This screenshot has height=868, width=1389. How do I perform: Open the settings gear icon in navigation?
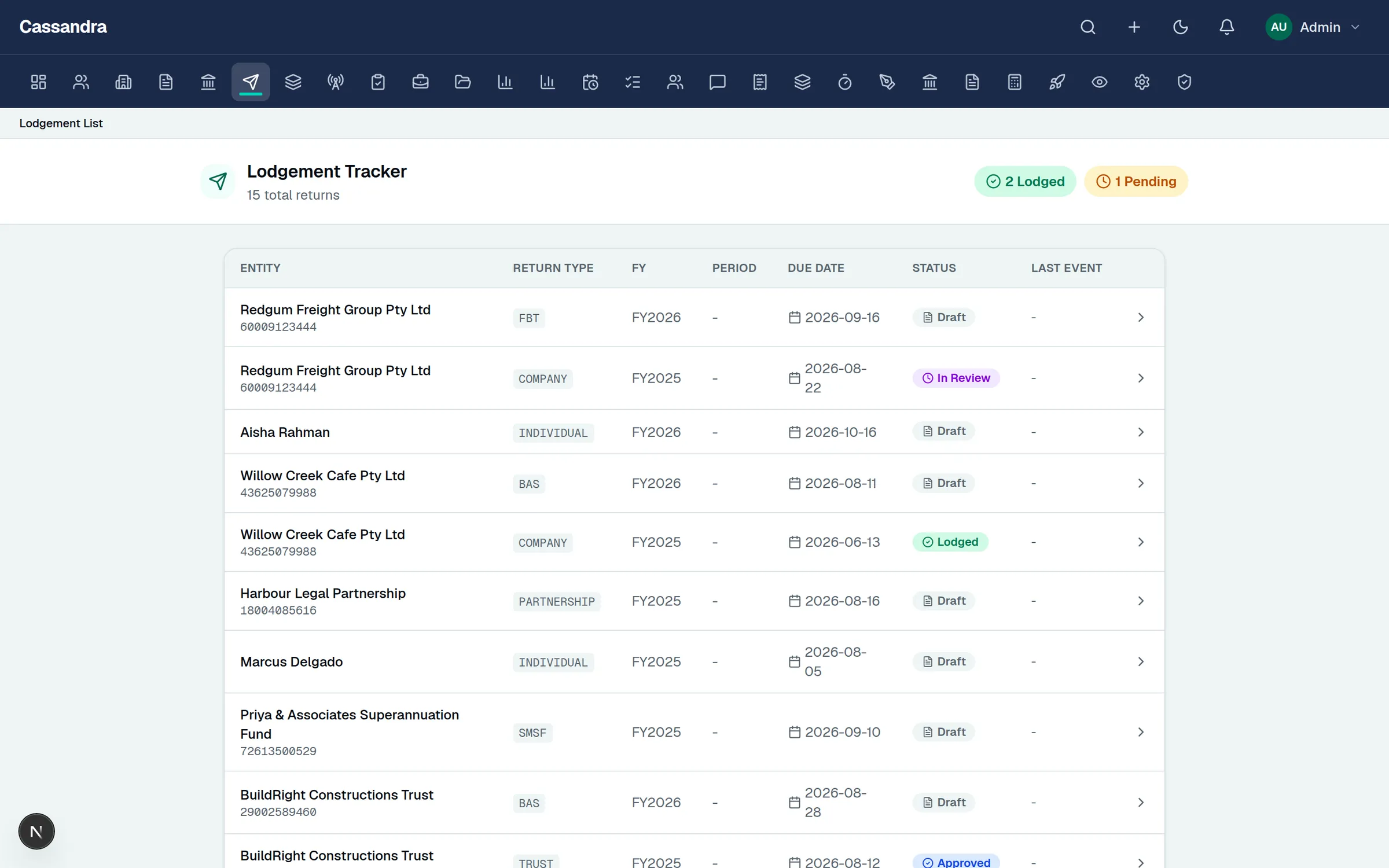pyautogui.click(x=1142, y=82)
